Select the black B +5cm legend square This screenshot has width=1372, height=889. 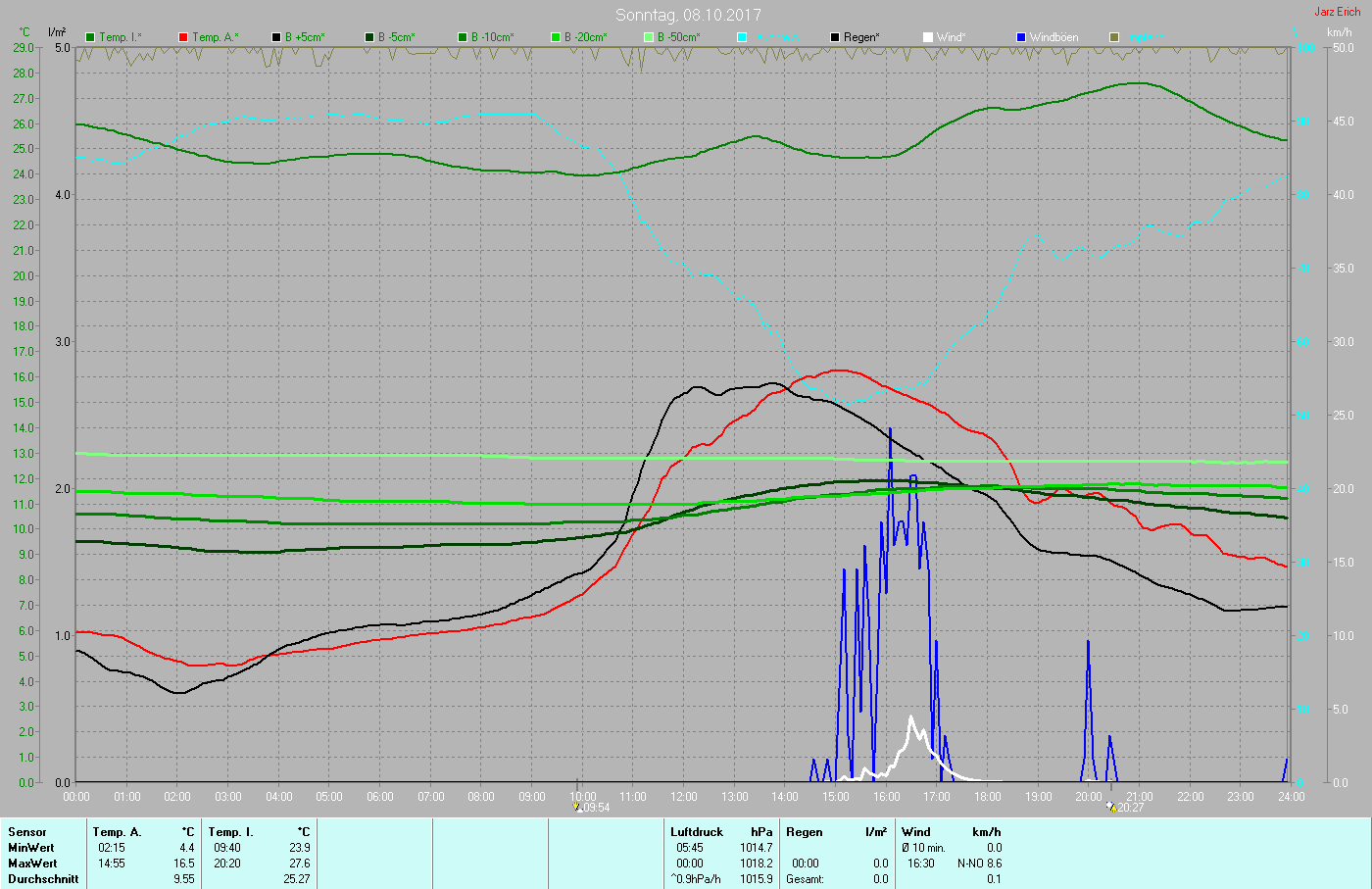pos(276,37)
